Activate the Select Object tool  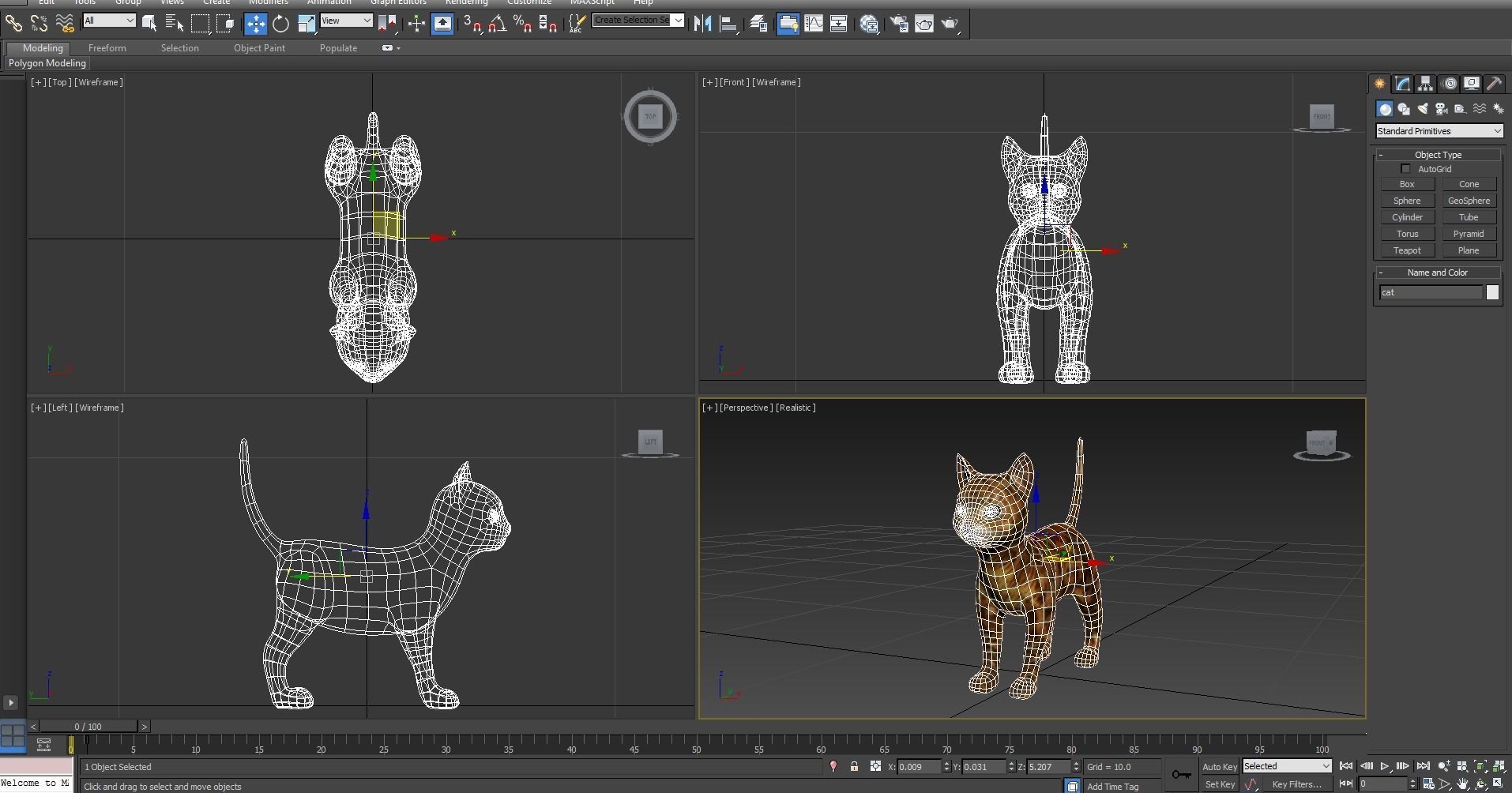[149, 24]
